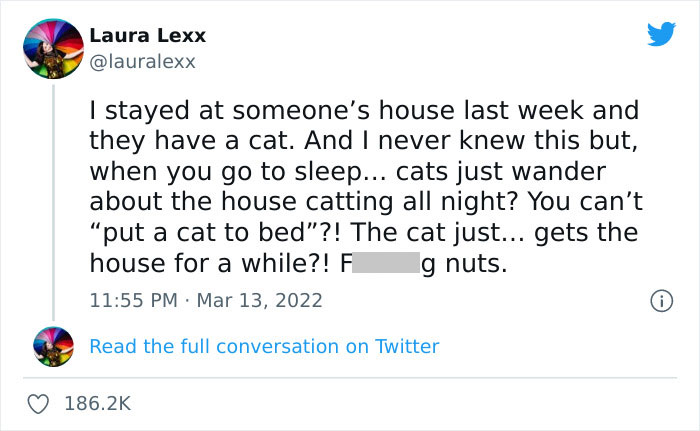Click the 11:55 PM timestamp
The width and height of the screenshot is (700, 431).
[133, 300]
